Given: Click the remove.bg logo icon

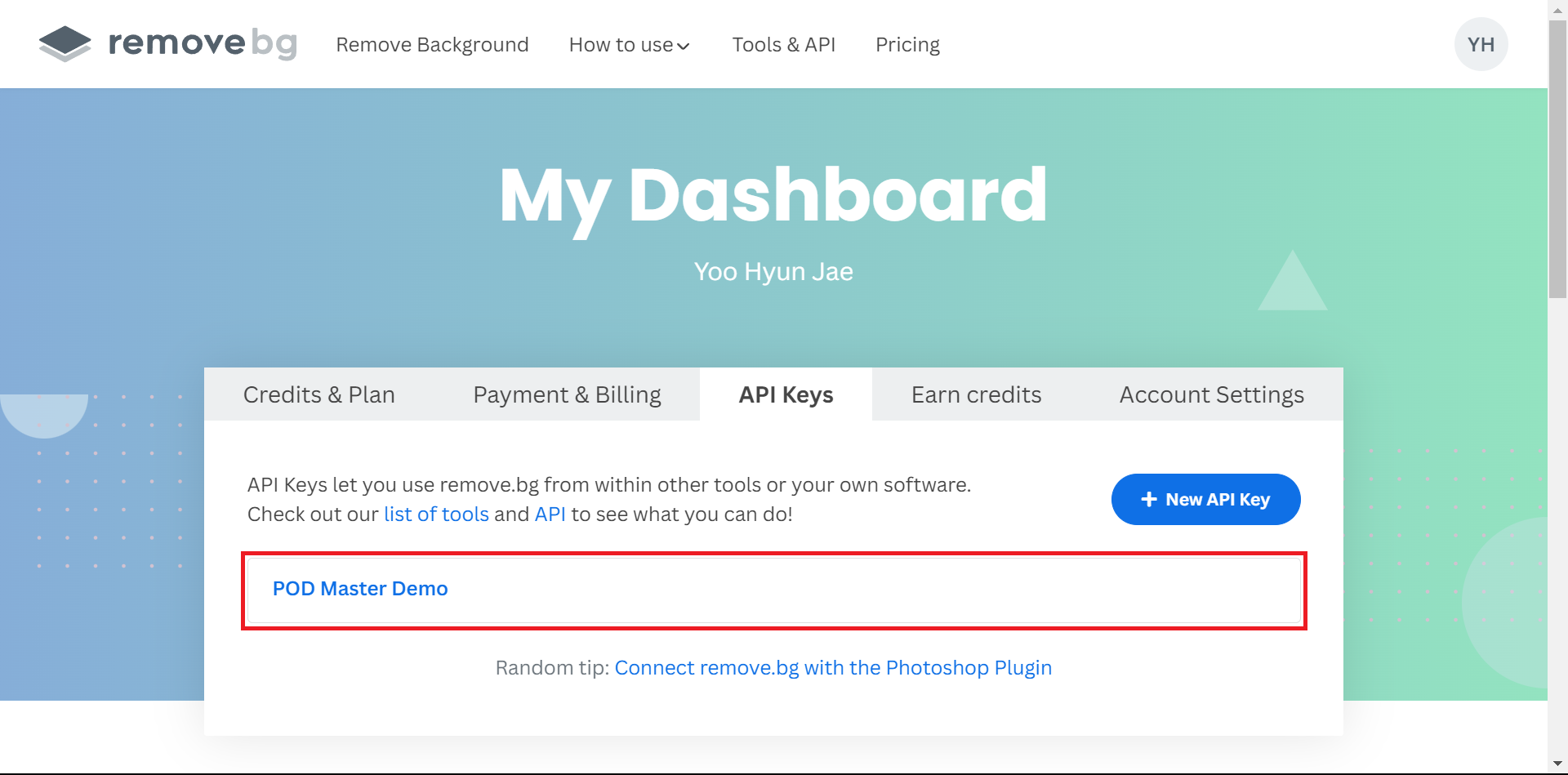Looking at the screenshot, I should click(65, 43).
